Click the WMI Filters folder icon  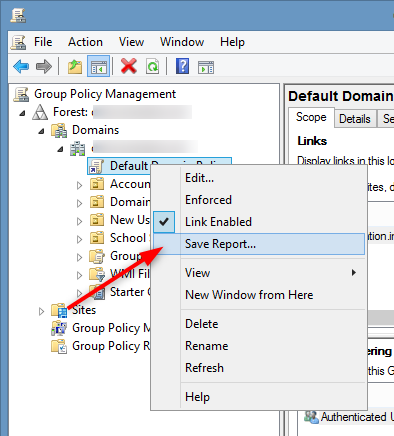[97, 274]
